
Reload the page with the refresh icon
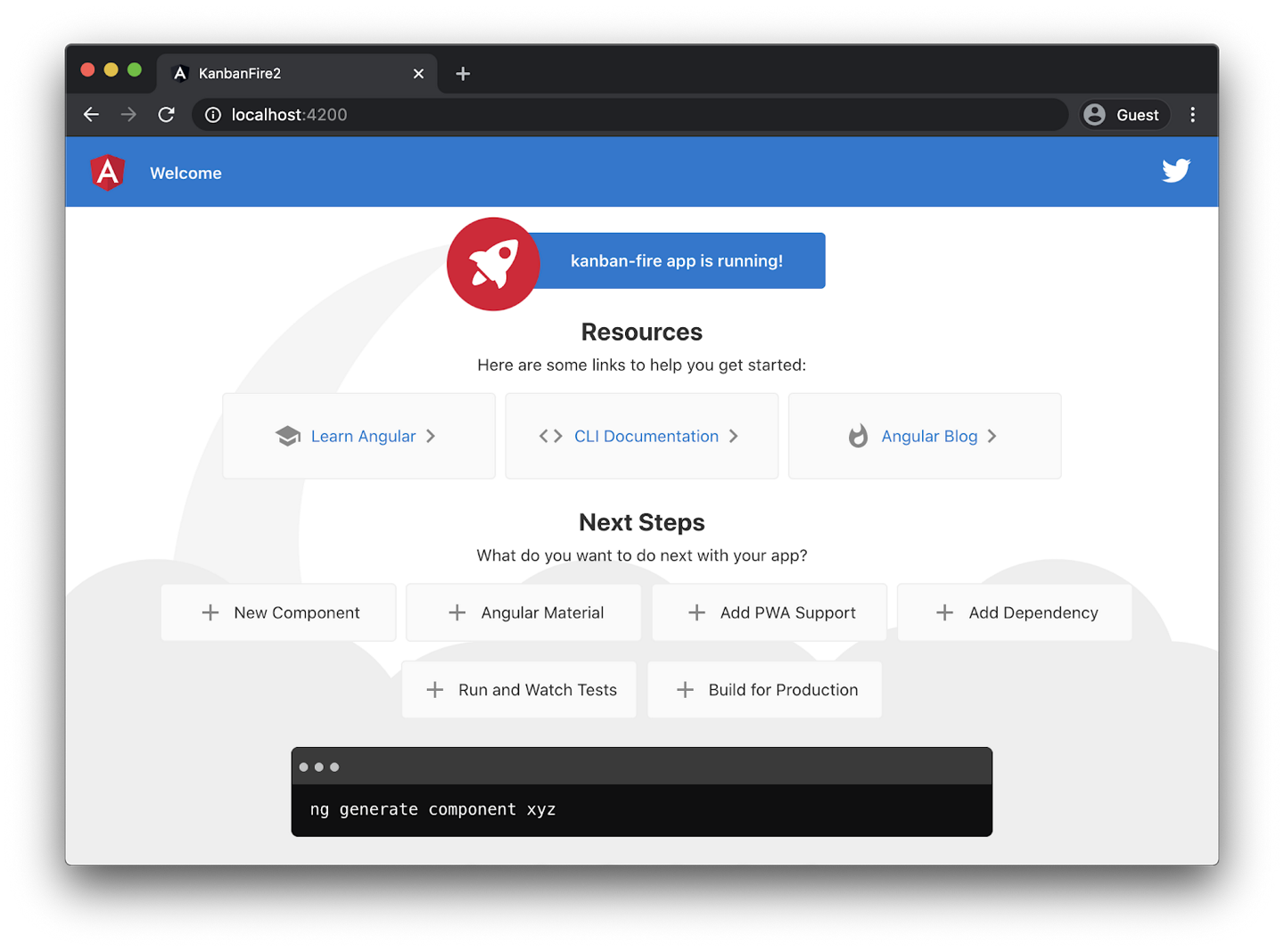[x=167, y=114]
